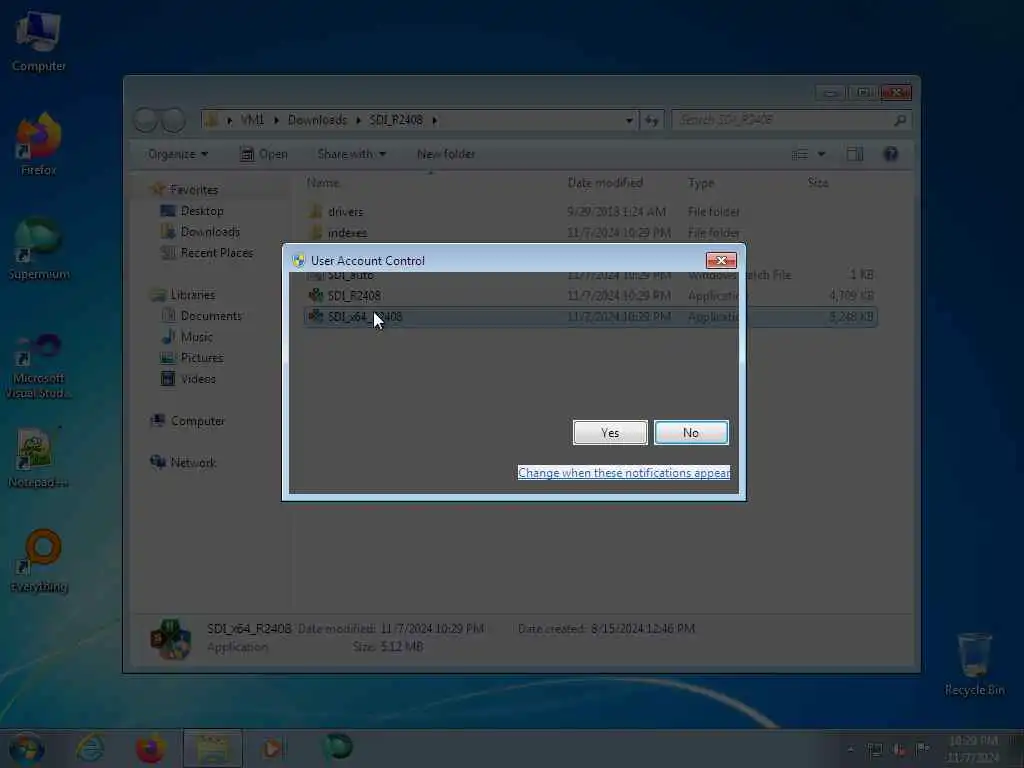Click Favorites header in Explorer sidebar
This screenshot has height=768, width=1024.
pyautogui.click(x=194, y=190)
